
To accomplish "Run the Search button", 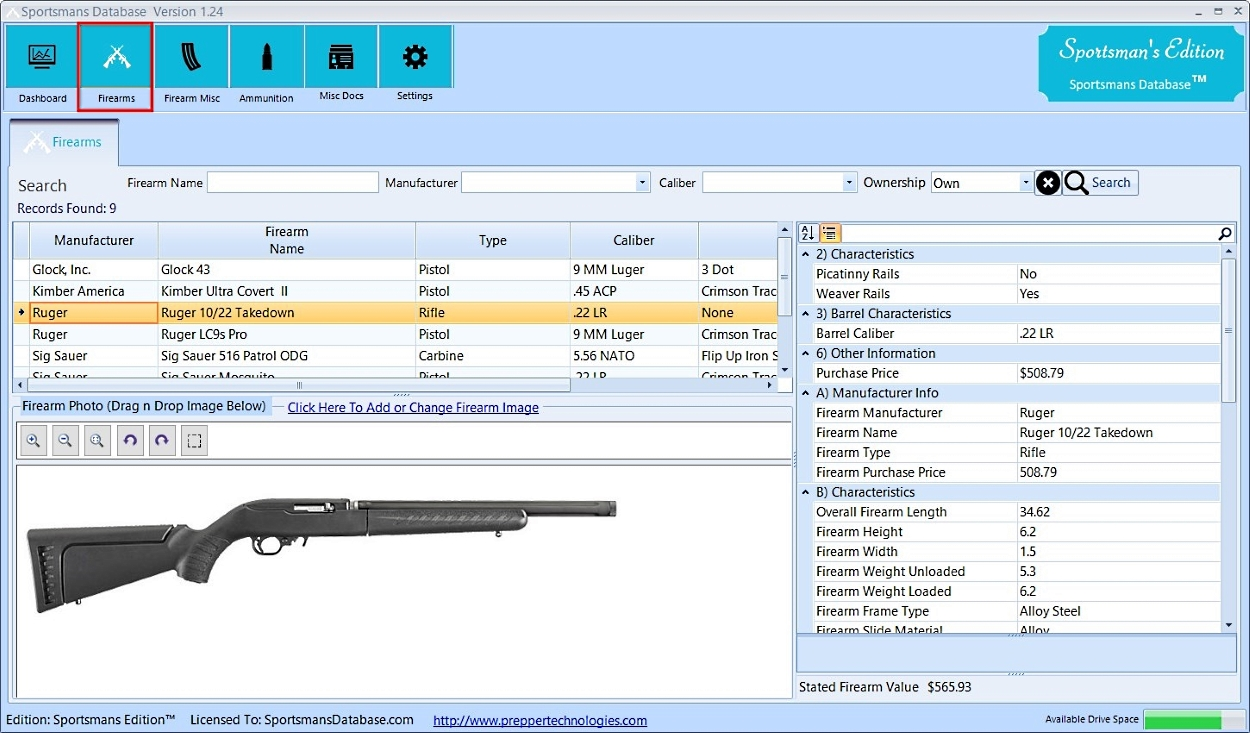I will pos(1100,183).
